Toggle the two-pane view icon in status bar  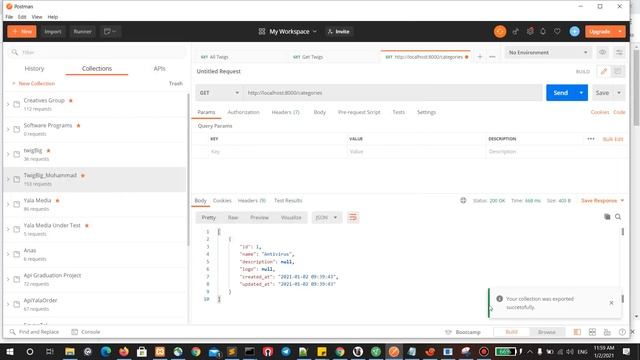point(577,332)
